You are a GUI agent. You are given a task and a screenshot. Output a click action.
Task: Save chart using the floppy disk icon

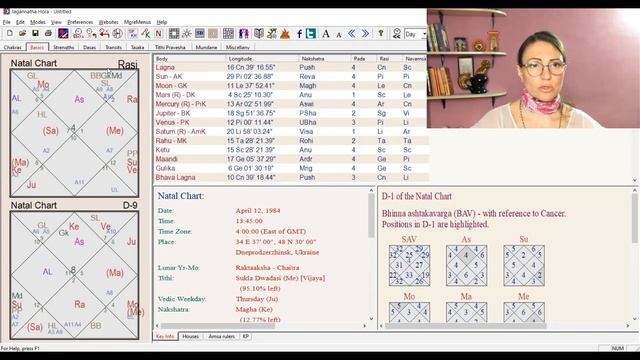pos(35,34)
